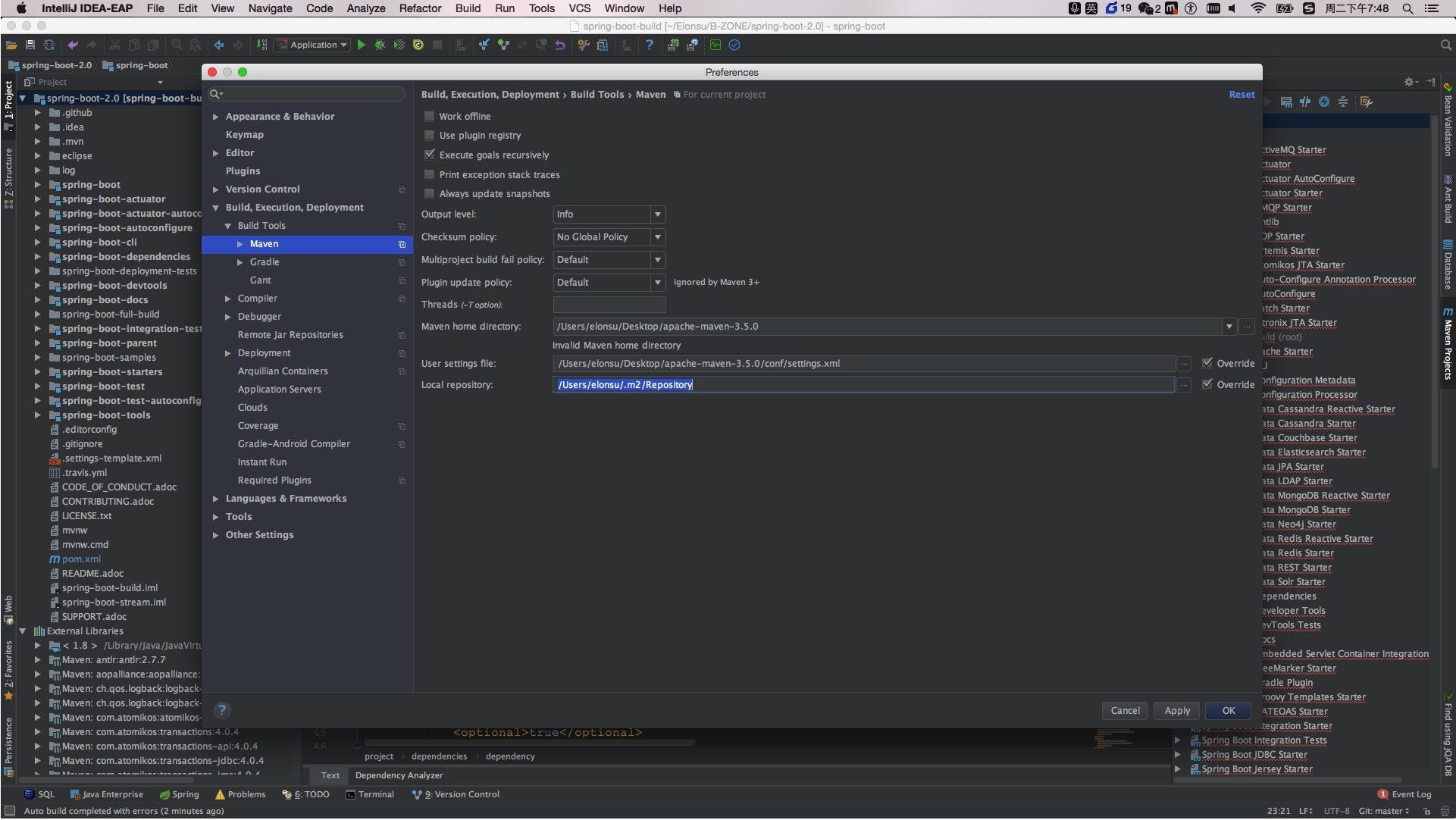Open the Refactor menu

click(420, 8)
